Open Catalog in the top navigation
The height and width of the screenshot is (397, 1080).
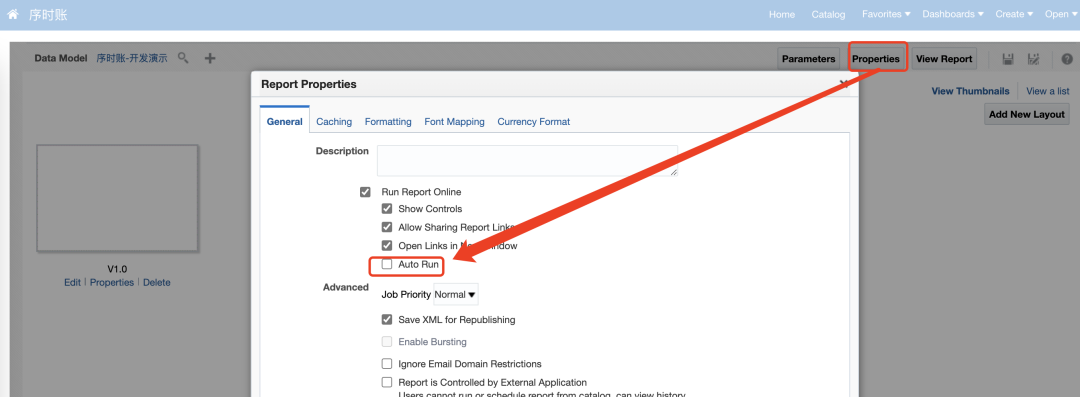click(x=828, y=14)
